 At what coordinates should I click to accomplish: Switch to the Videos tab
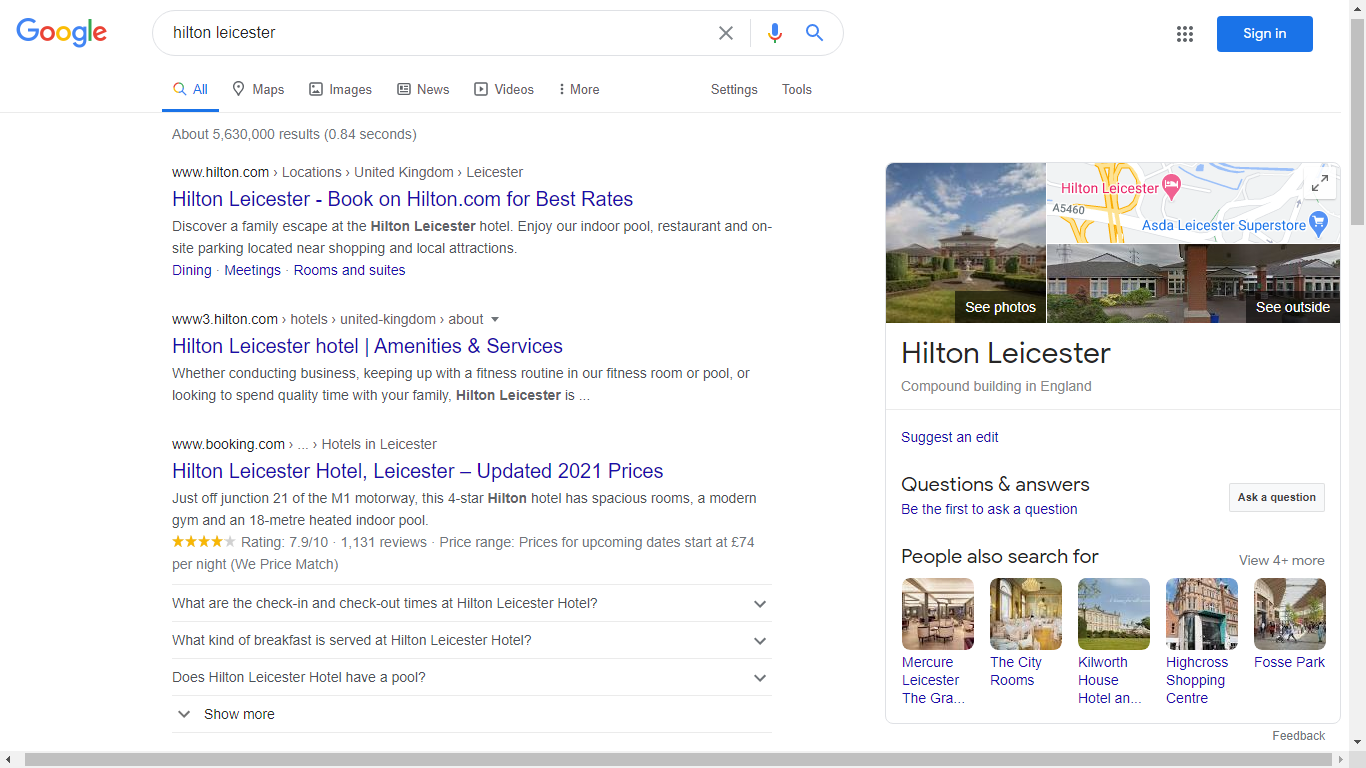504,89
